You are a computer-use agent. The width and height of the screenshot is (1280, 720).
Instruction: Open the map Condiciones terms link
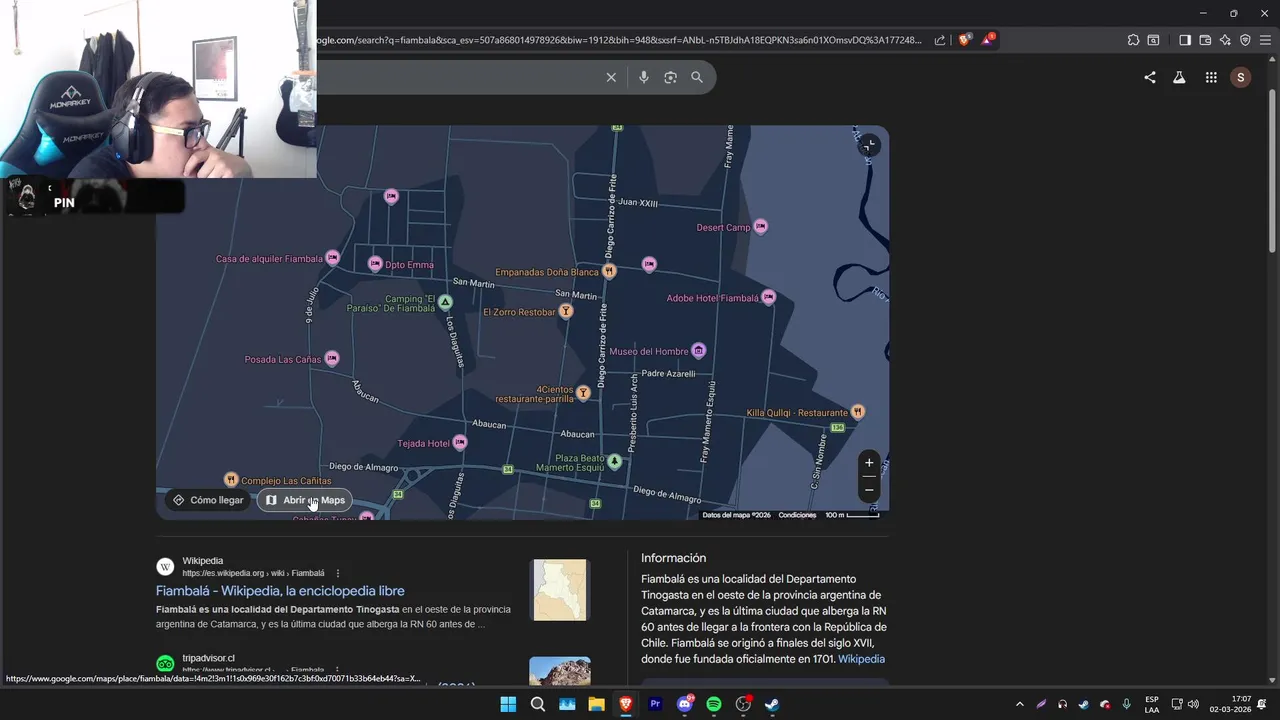[797, 515]
